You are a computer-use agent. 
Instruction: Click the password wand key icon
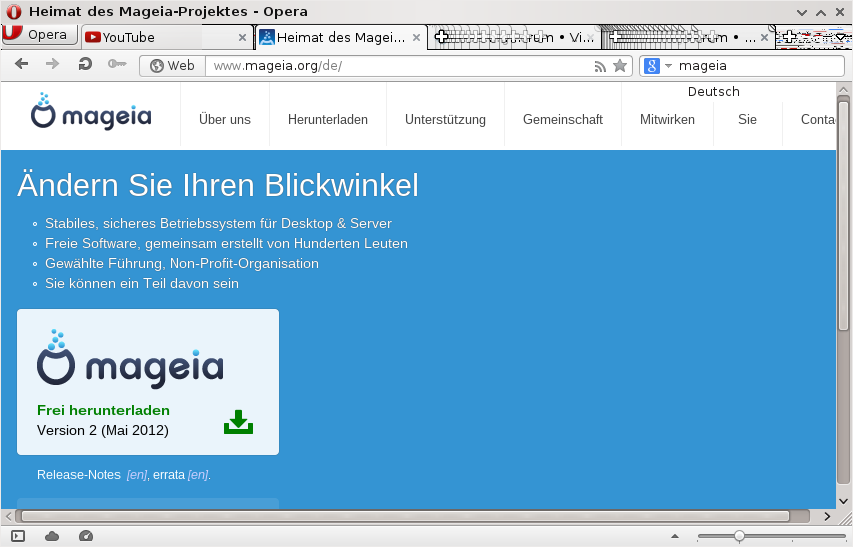(x=117, y=65)
